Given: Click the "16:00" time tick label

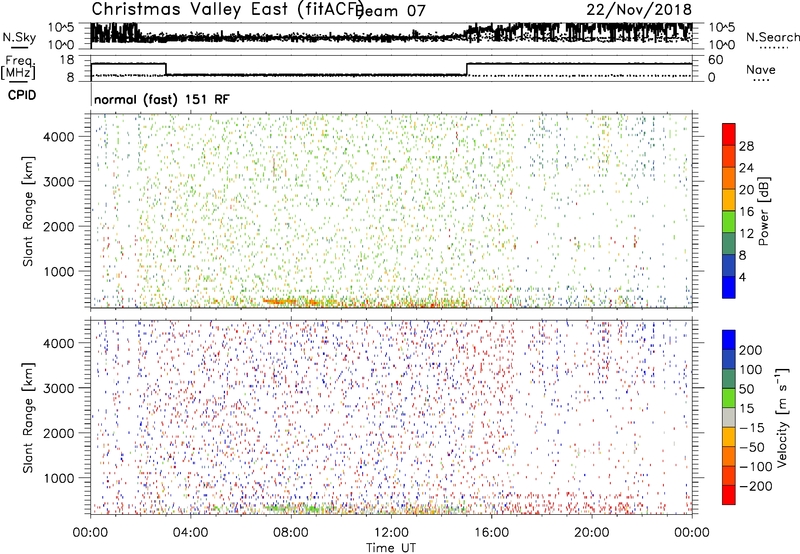Looking at the screenshot, I should click(x=491, y=533).
